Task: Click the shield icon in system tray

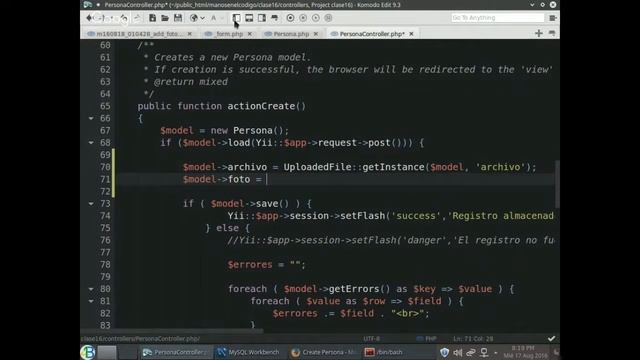Action: 444,352
